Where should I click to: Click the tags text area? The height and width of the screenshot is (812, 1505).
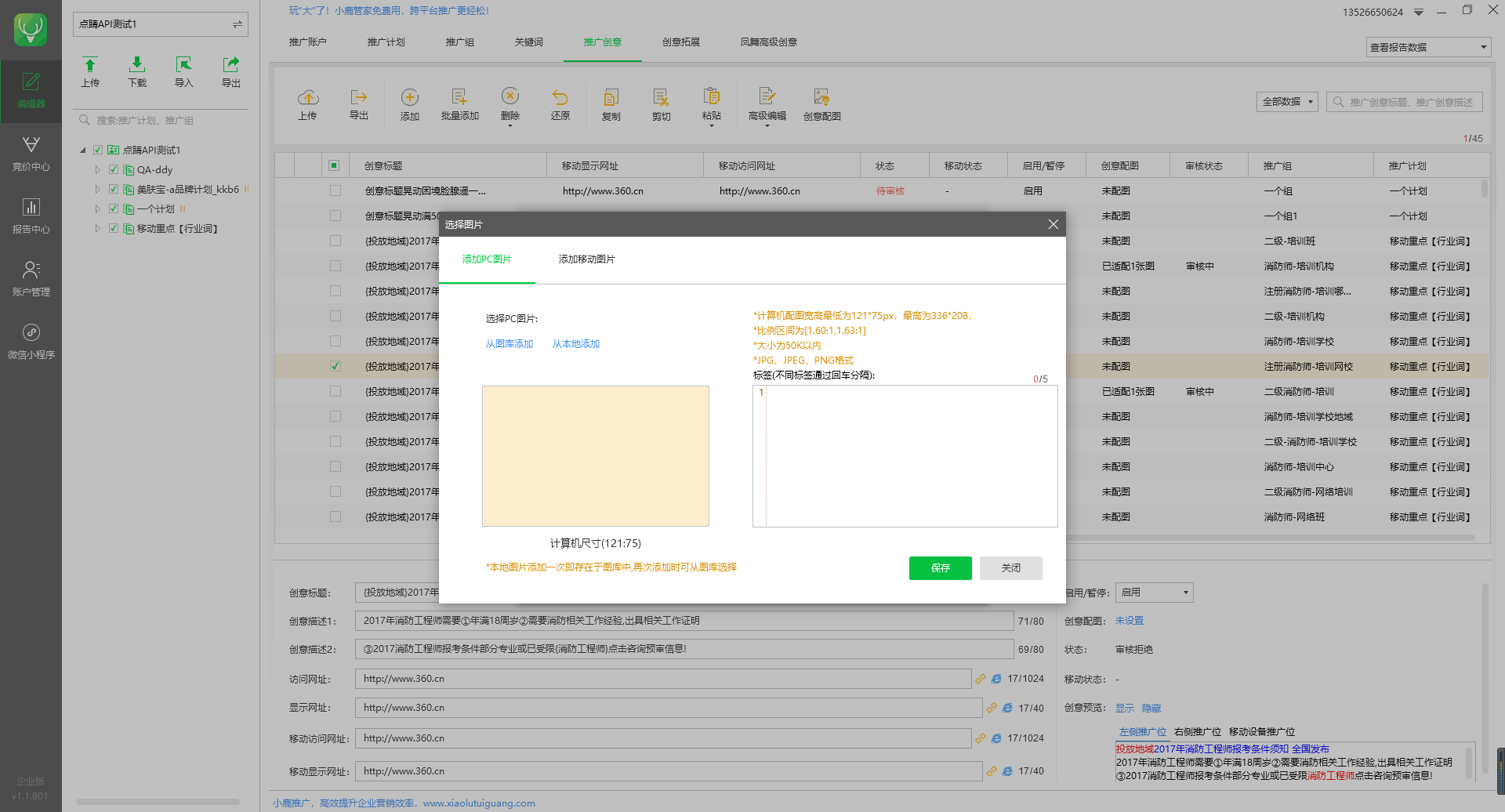(905, 456)
